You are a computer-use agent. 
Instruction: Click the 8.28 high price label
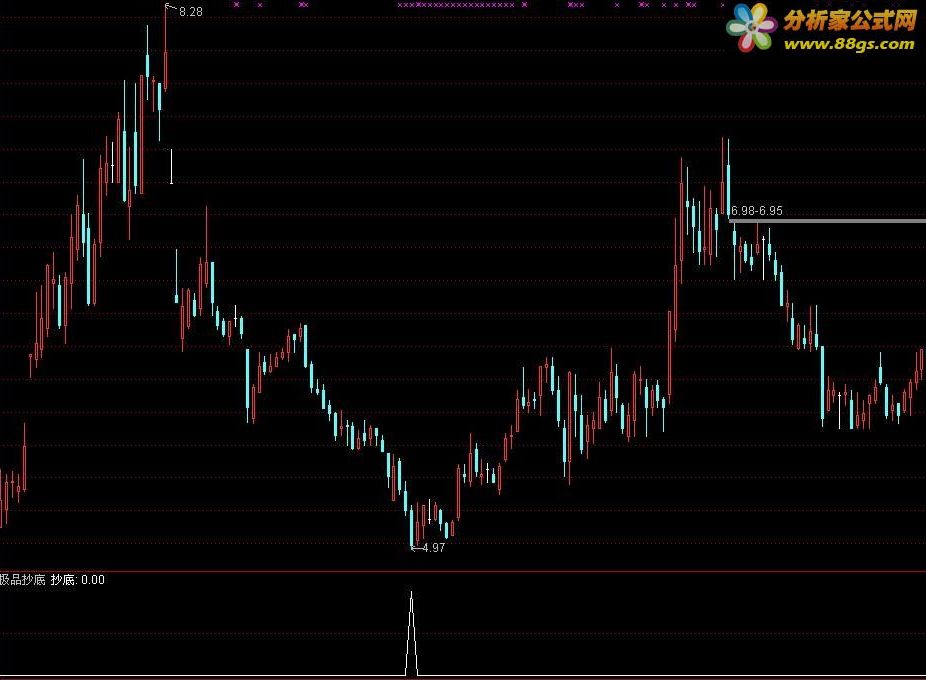click(191, 12)
